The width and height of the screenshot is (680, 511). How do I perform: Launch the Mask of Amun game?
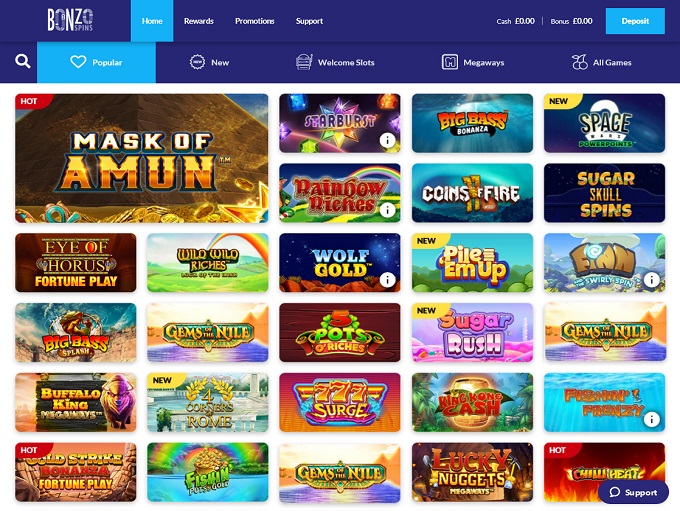[141, 158]
